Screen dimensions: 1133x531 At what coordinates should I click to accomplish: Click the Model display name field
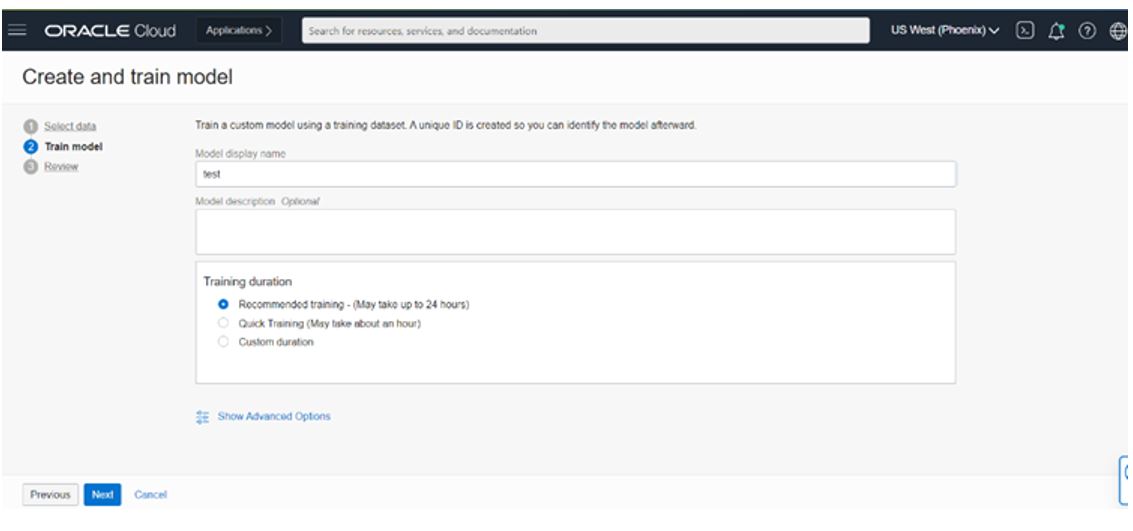coord(576,174)
